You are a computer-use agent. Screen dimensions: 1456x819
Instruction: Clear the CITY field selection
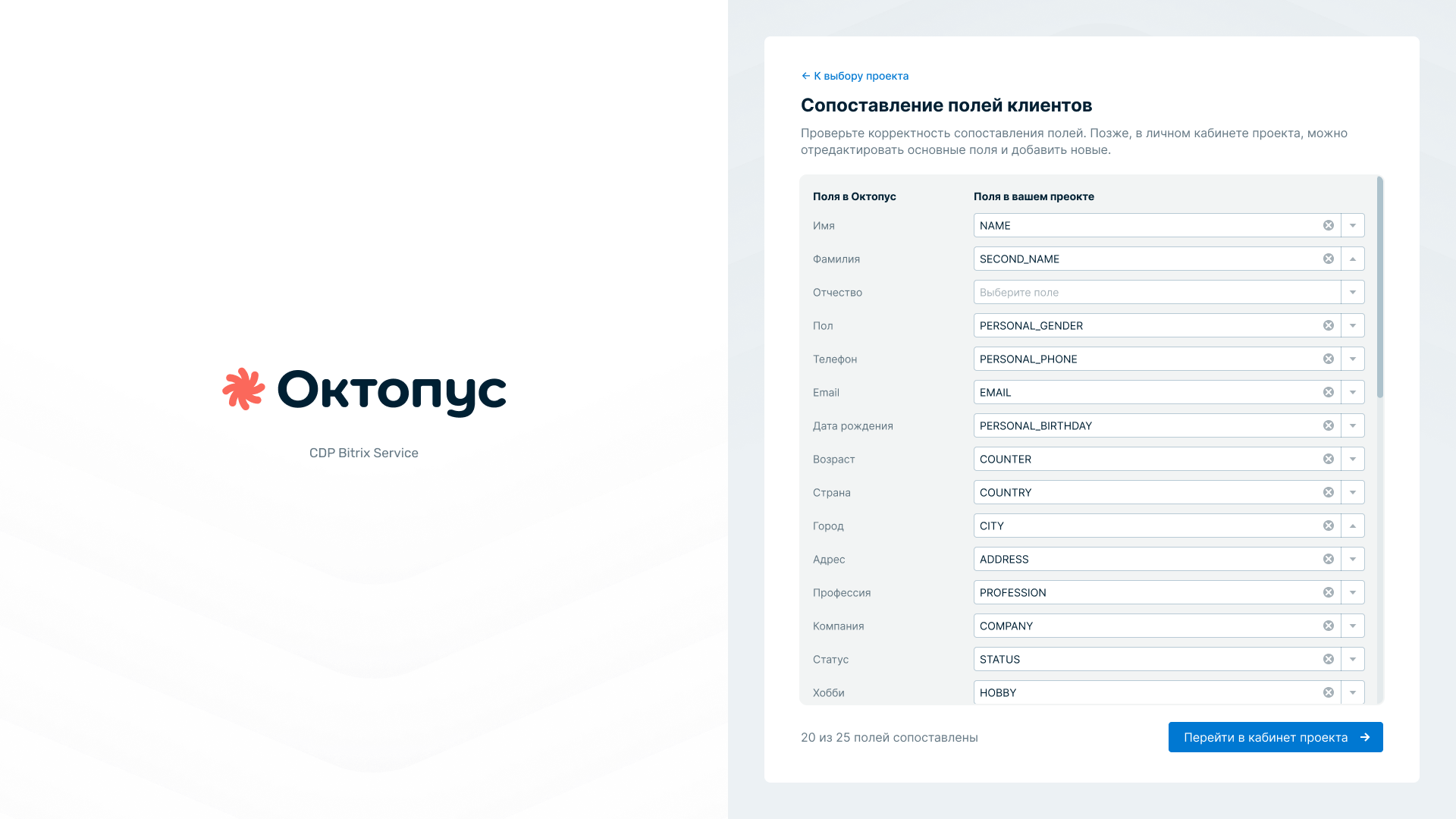tap(1329, 526)
